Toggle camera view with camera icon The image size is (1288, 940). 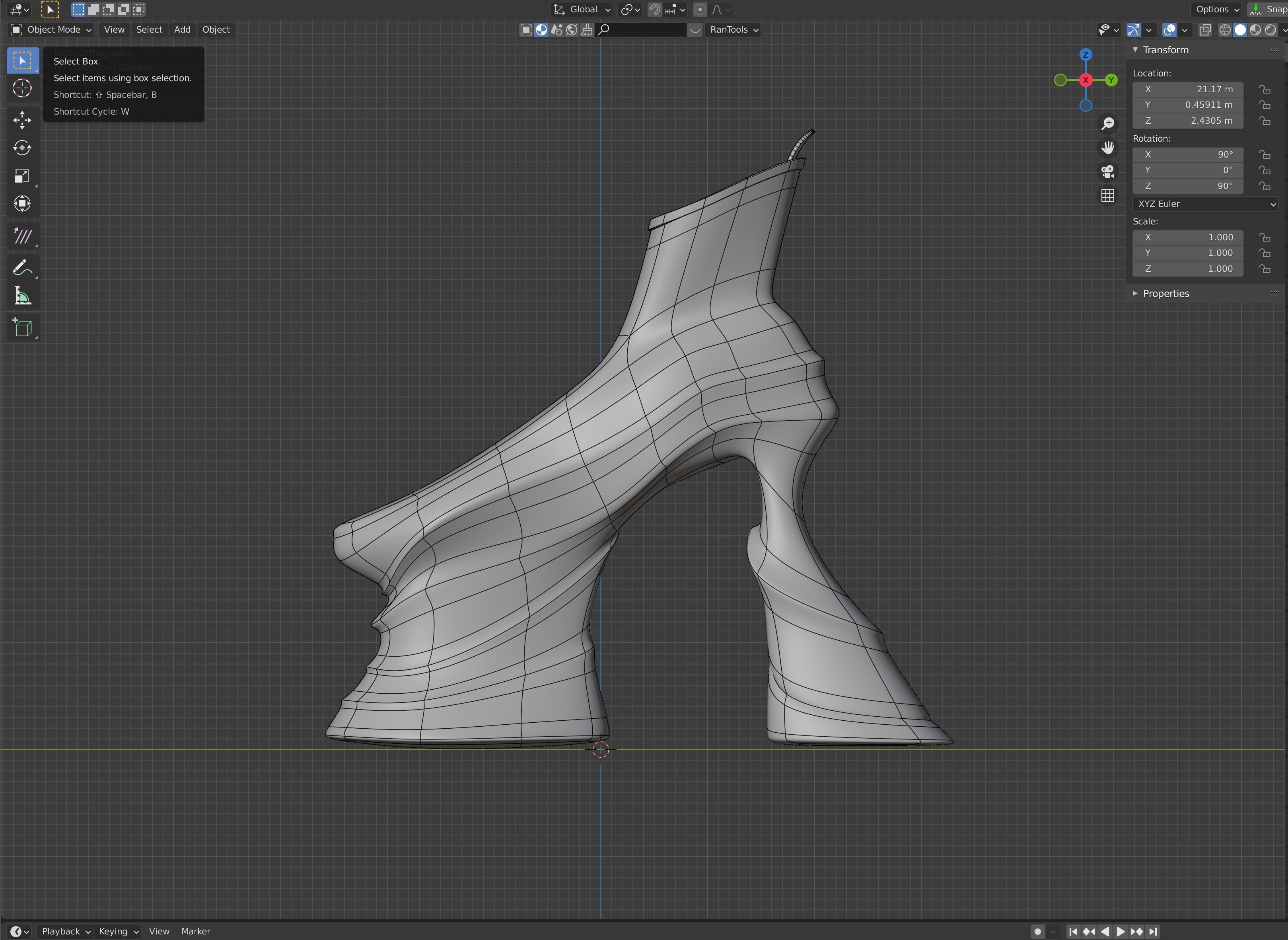[x=1107, y=172]
